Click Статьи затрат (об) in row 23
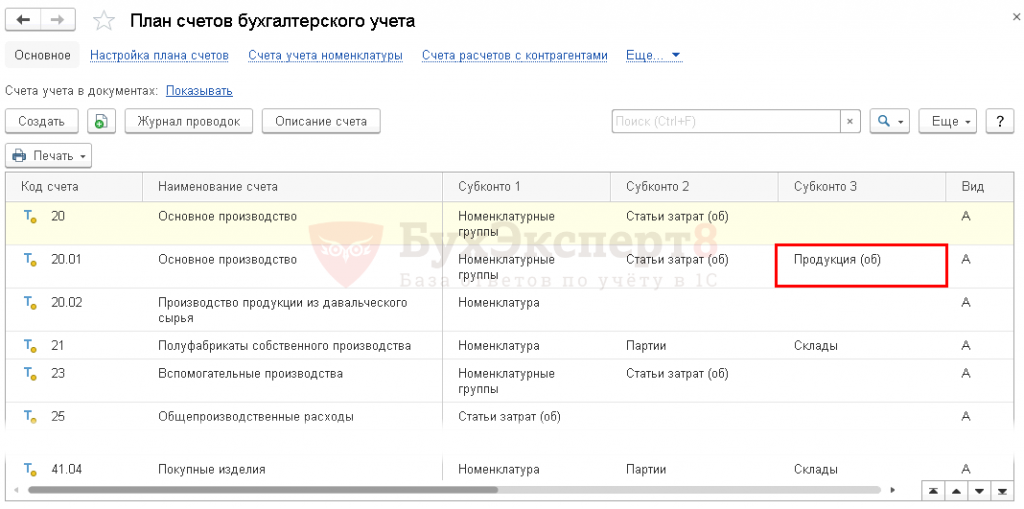Image resolution: width=1024 pixels, height=509 pixels. coord(677,374)
